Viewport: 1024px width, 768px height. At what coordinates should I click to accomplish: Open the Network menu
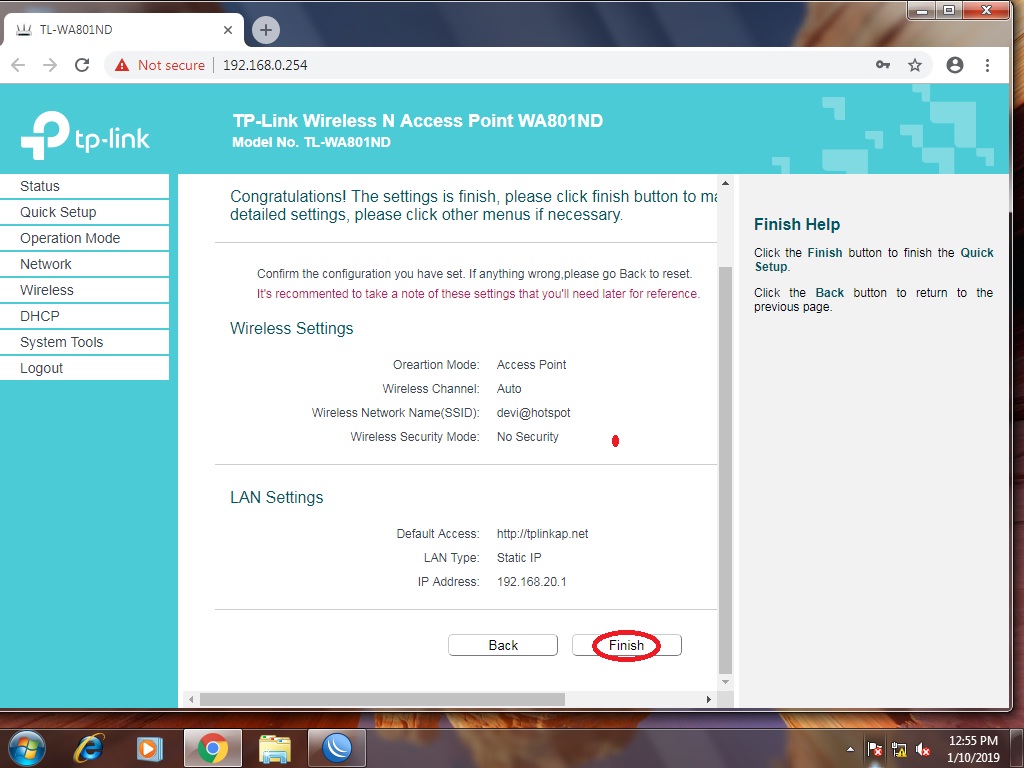click(x=84, y=264)
